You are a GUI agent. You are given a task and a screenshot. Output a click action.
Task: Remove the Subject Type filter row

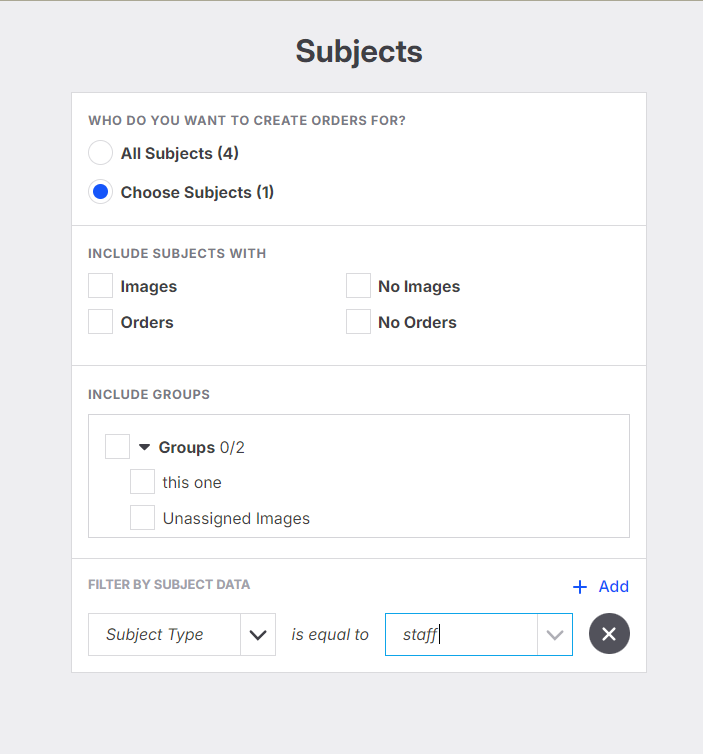point(609,634)
